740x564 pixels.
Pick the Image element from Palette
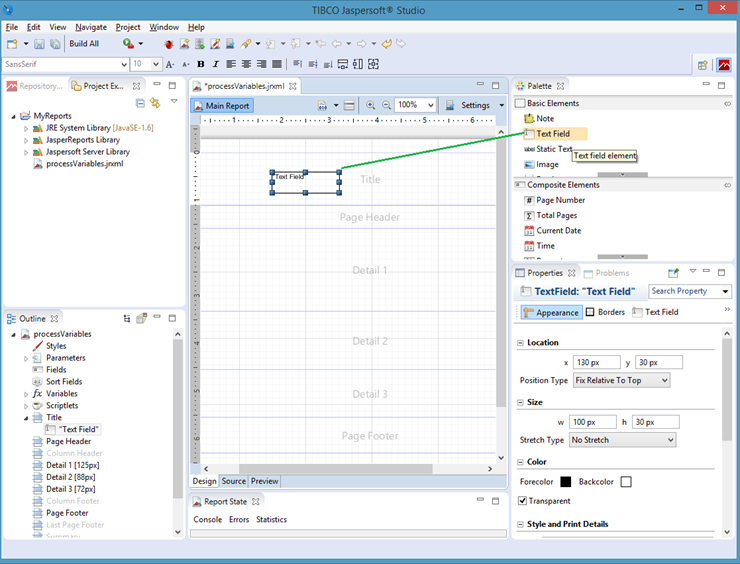tap(546, 164)
